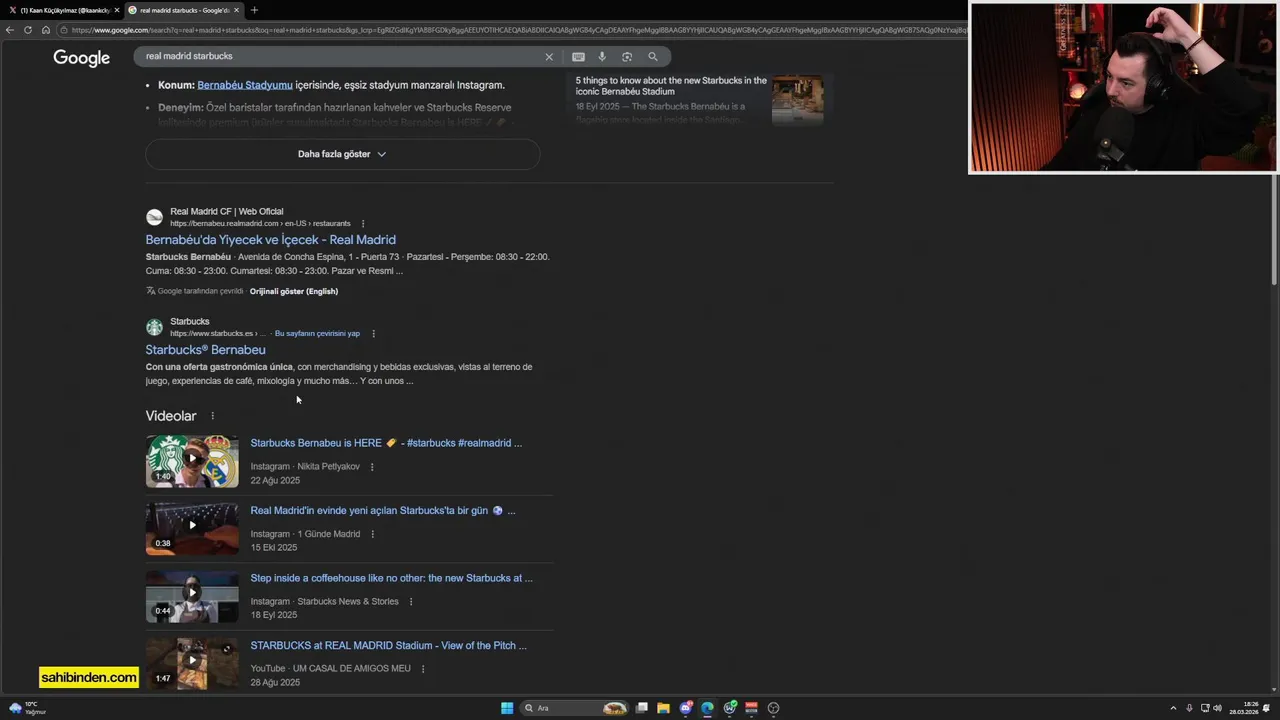Open Bernabéu'da Yiyecek ve İçecek result

[270, 240]
